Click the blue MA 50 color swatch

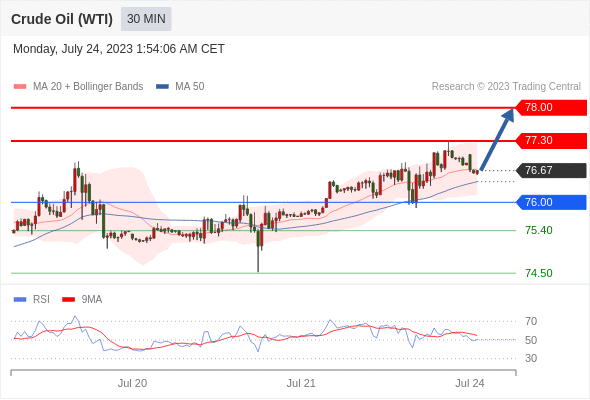163,87
